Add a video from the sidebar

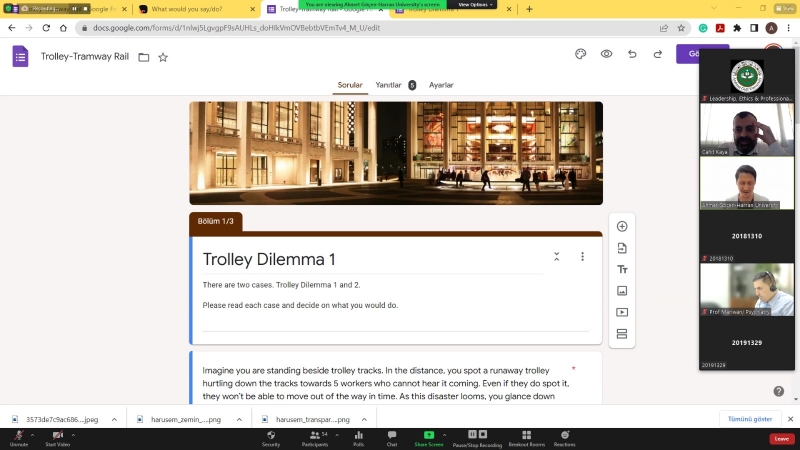tap(622, 312)
